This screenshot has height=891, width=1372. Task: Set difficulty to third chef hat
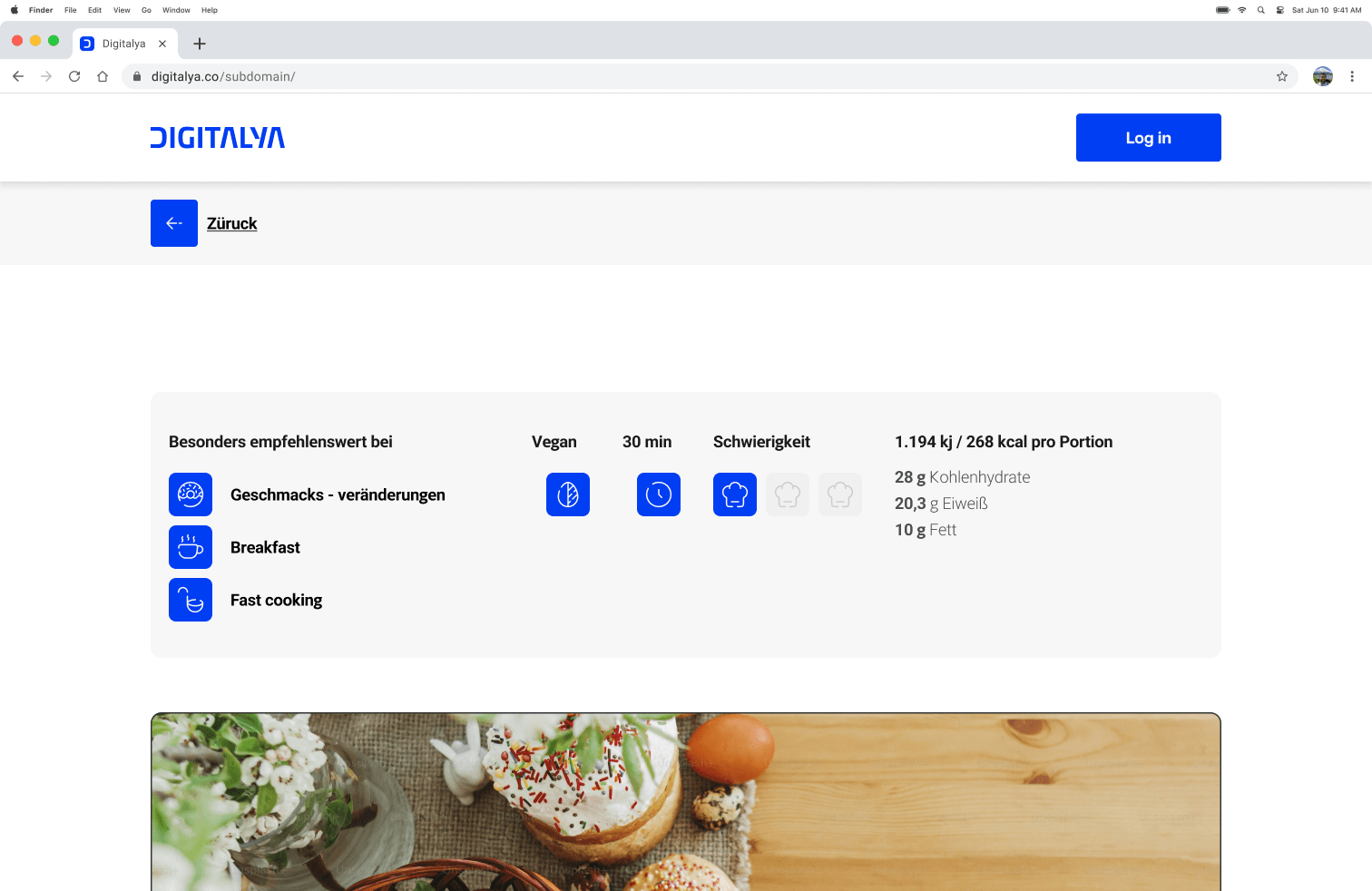[x=840, y=494]
